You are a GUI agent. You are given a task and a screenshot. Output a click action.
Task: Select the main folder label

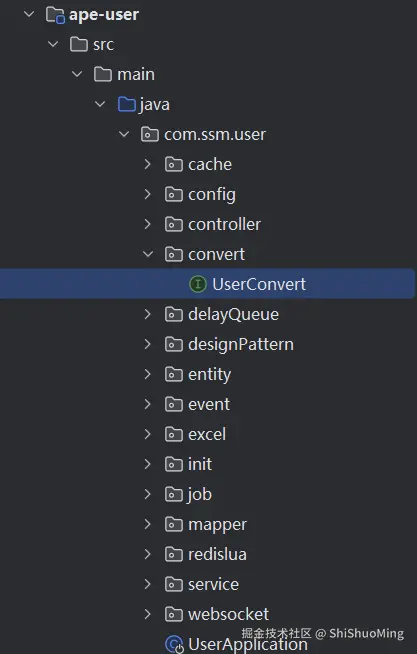click(136, 75)
